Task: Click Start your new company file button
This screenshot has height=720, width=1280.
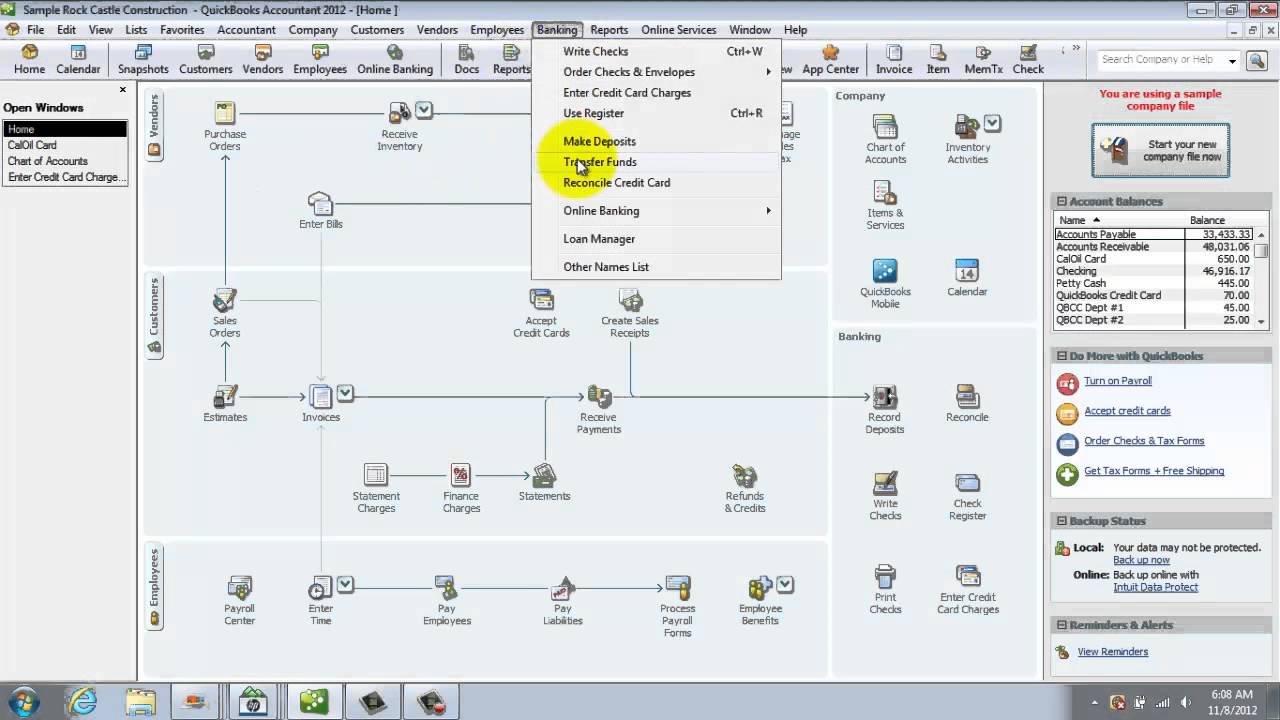Action: pyautogui.click(x=1161, y=151)
